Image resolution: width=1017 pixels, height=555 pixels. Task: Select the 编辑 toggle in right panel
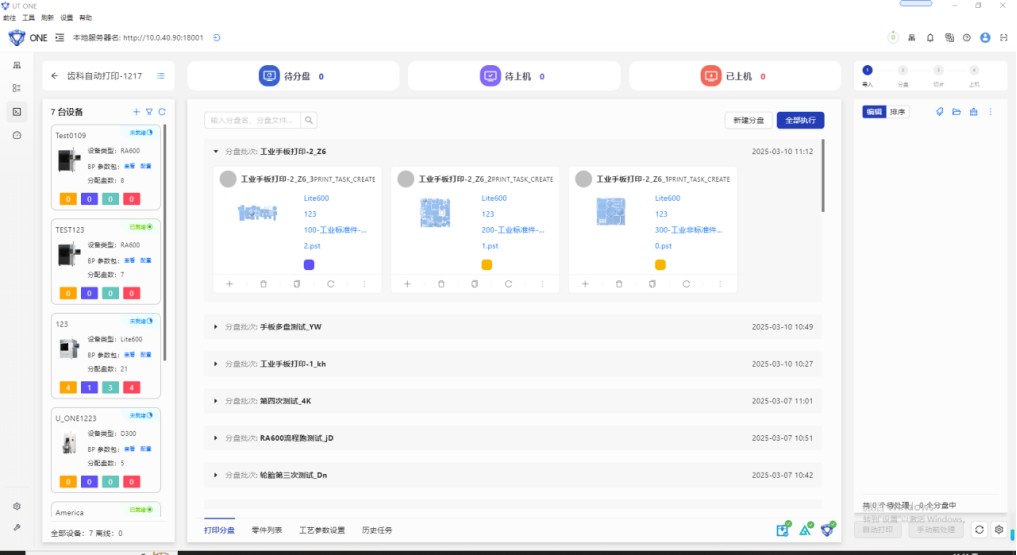pyautogui.click(x=874, y=112)
